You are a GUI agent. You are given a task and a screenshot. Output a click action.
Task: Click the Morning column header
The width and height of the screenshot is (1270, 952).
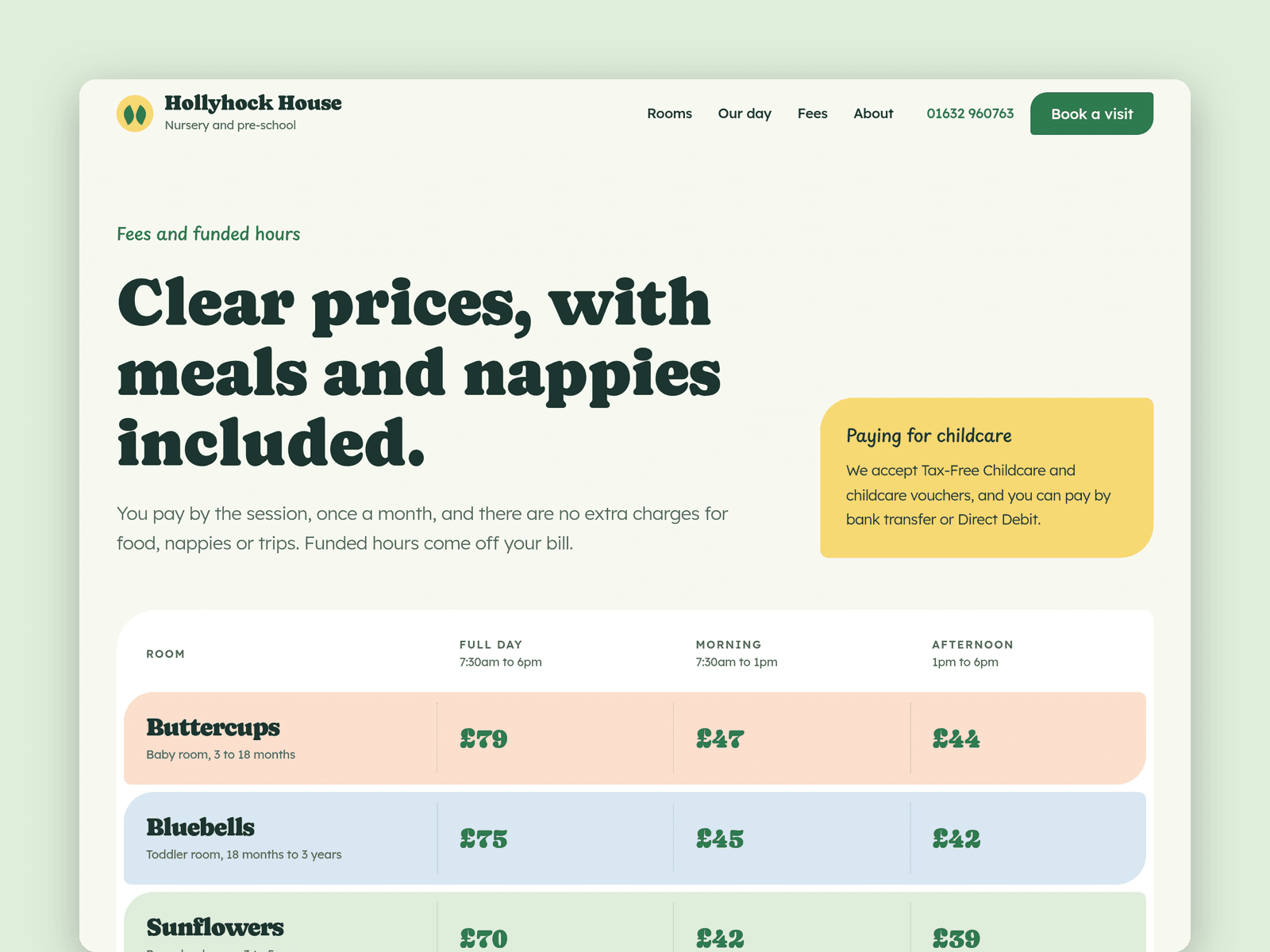[x=737, y=653]
